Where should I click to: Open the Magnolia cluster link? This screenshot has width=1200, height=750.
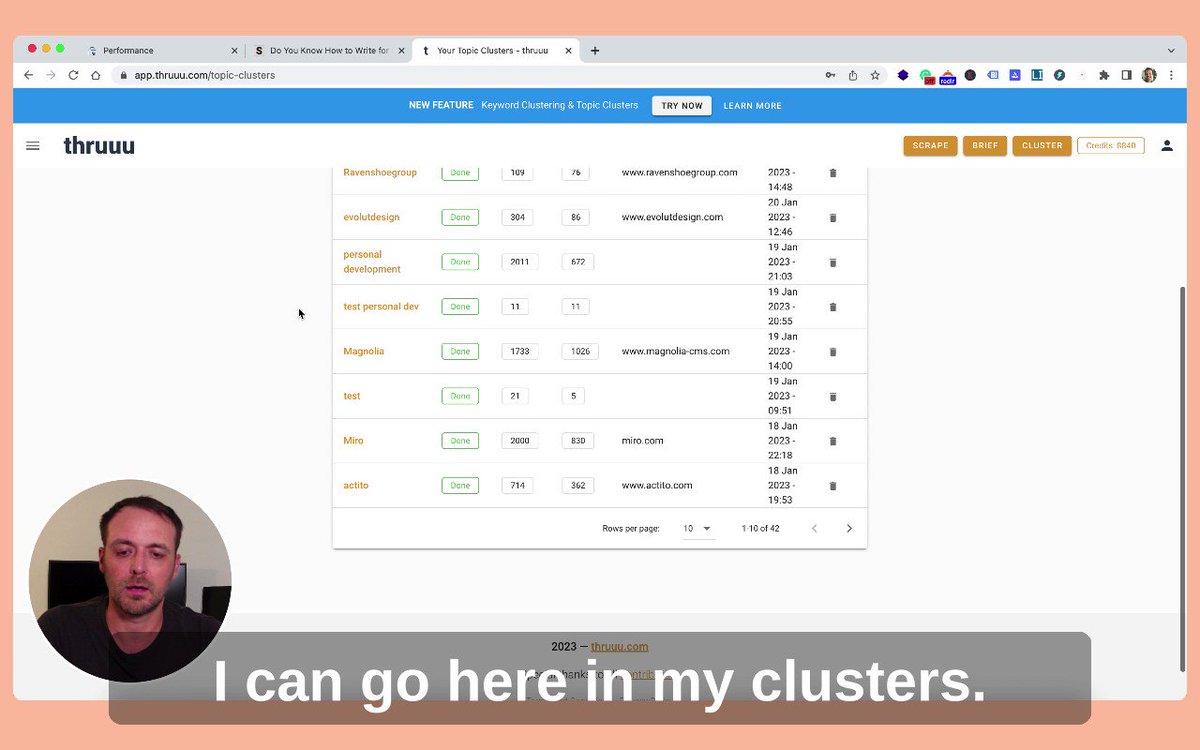click(363, 351)
